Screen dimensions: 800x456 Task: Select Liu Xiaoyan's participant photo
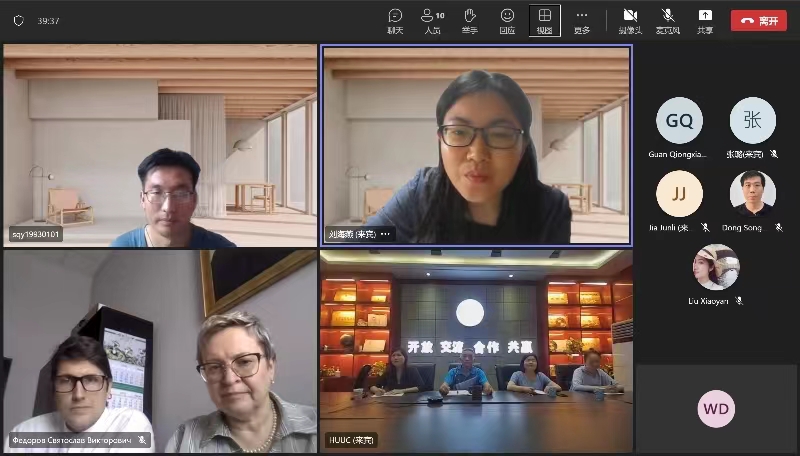[716, 267]
